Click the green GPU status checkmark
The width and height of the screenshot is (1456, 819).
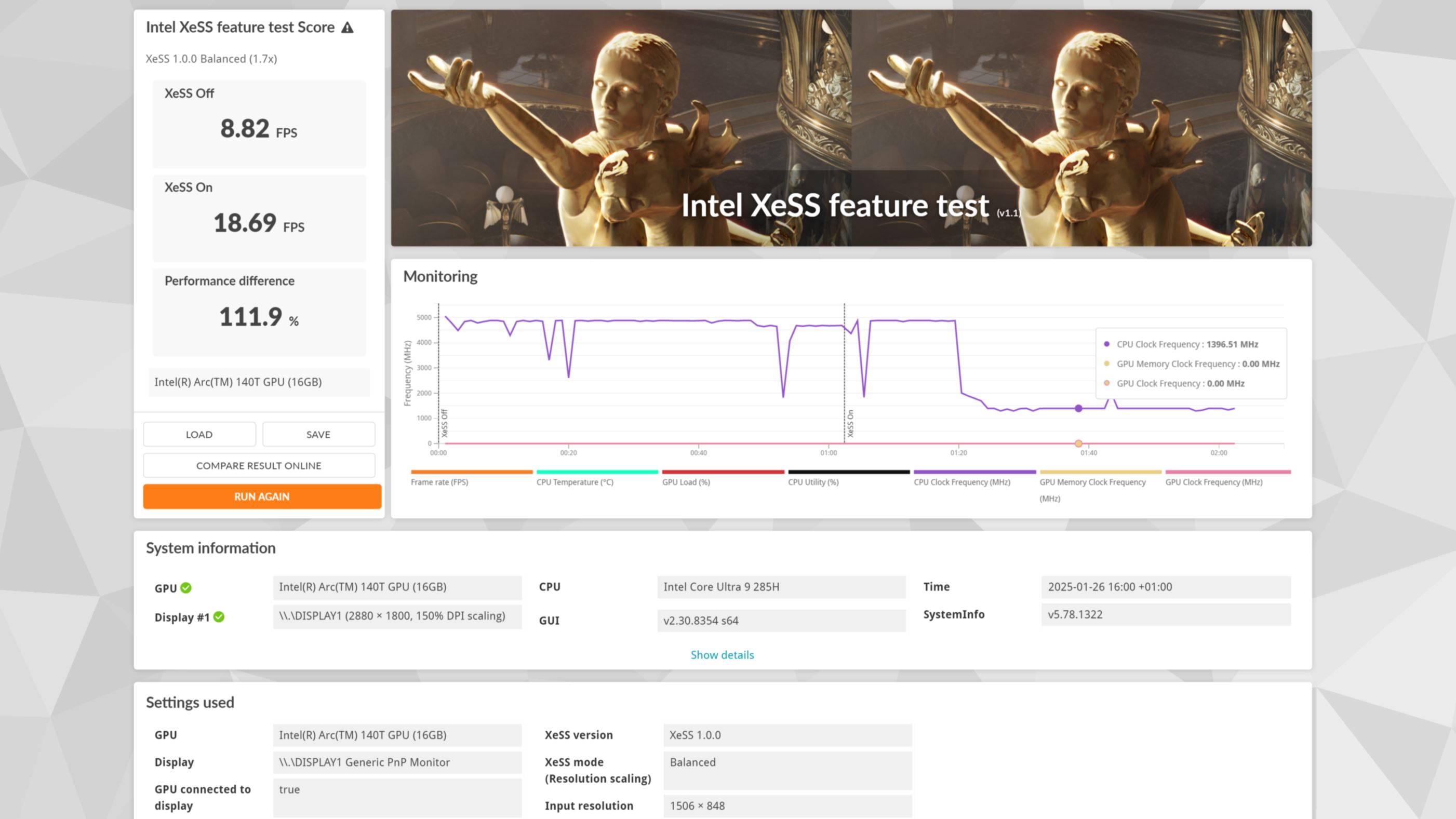[186, 588]
